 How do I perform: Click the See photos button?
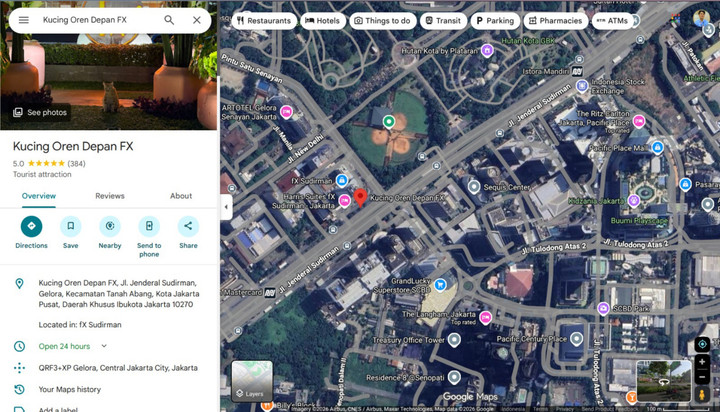40,112
